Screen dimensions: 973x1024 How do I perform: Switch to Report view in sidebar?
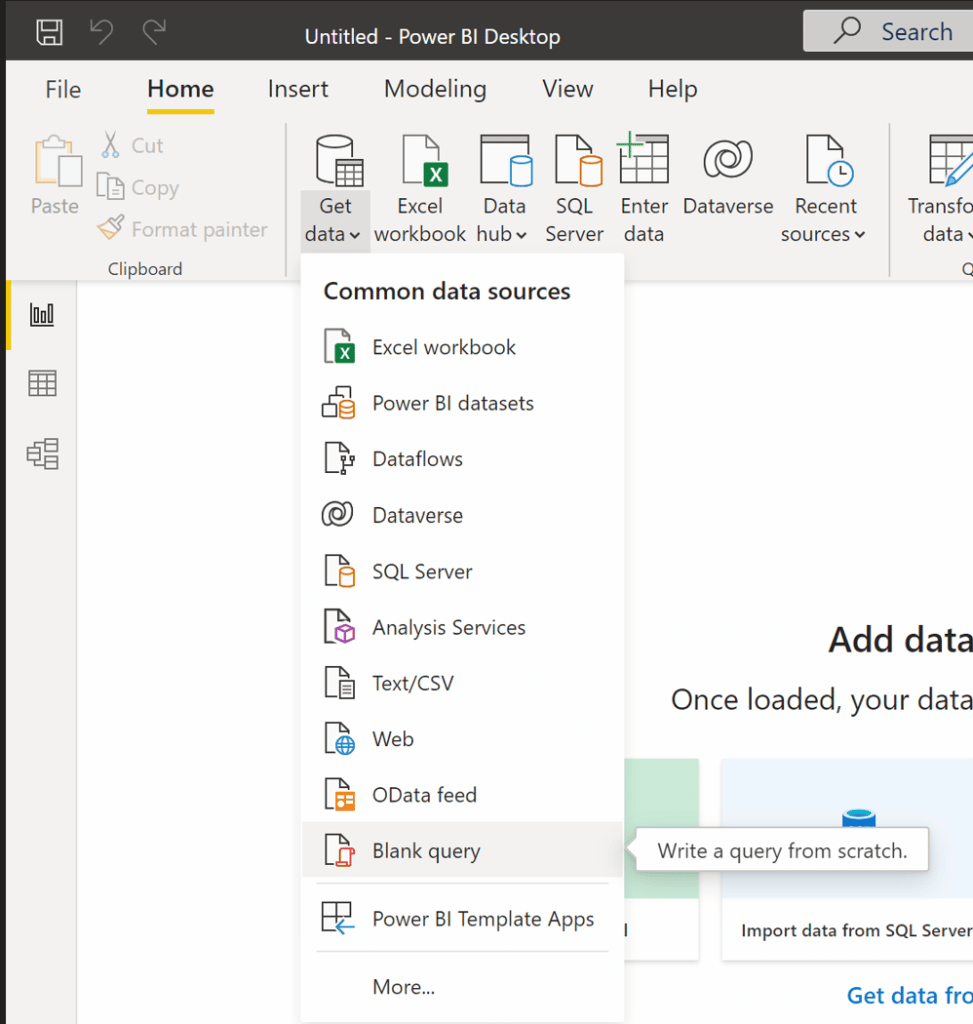tap(42, 315)
